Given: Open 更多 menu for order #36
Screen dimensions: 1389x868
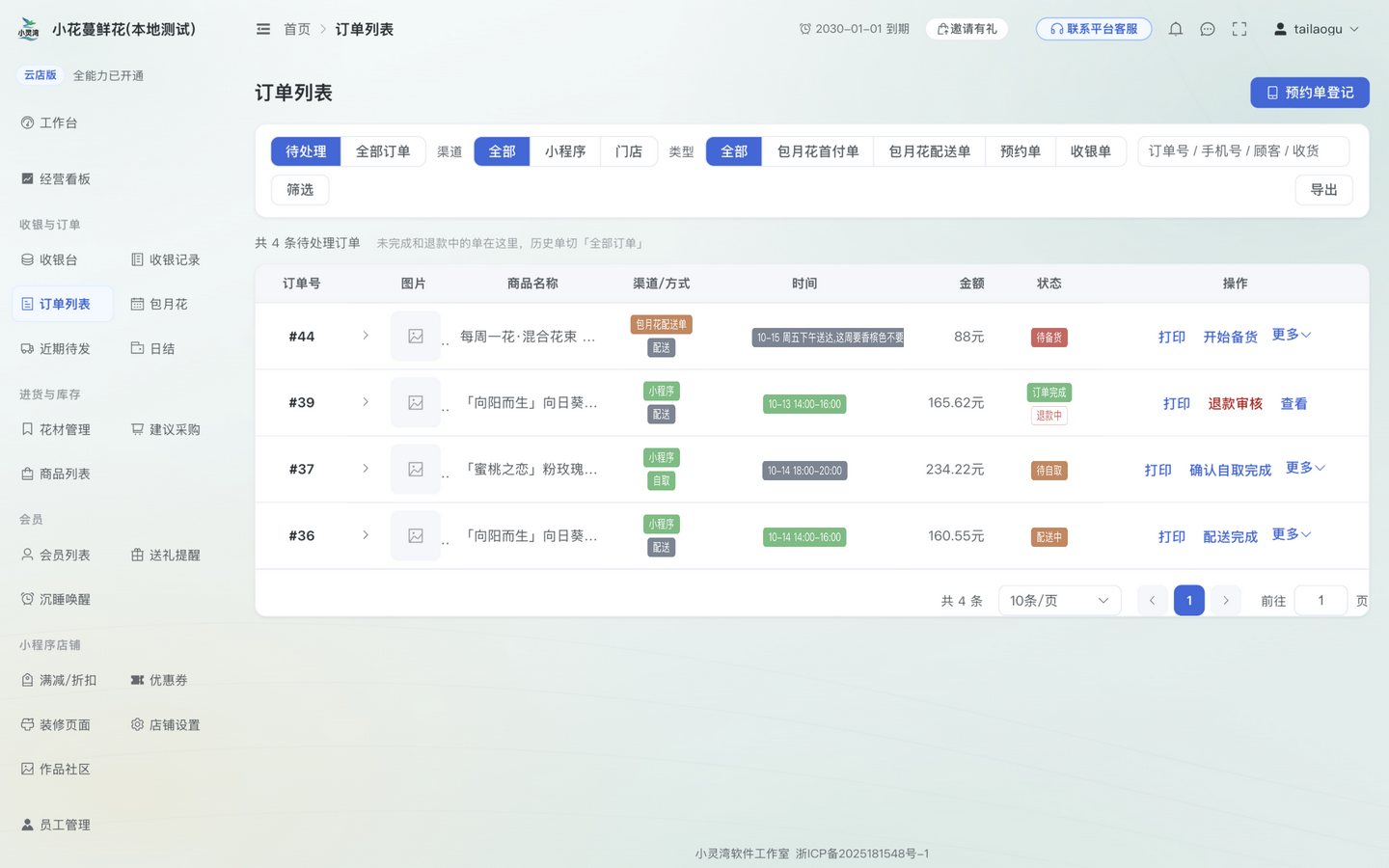Looking at the screenshot, I should point(1292,534).
